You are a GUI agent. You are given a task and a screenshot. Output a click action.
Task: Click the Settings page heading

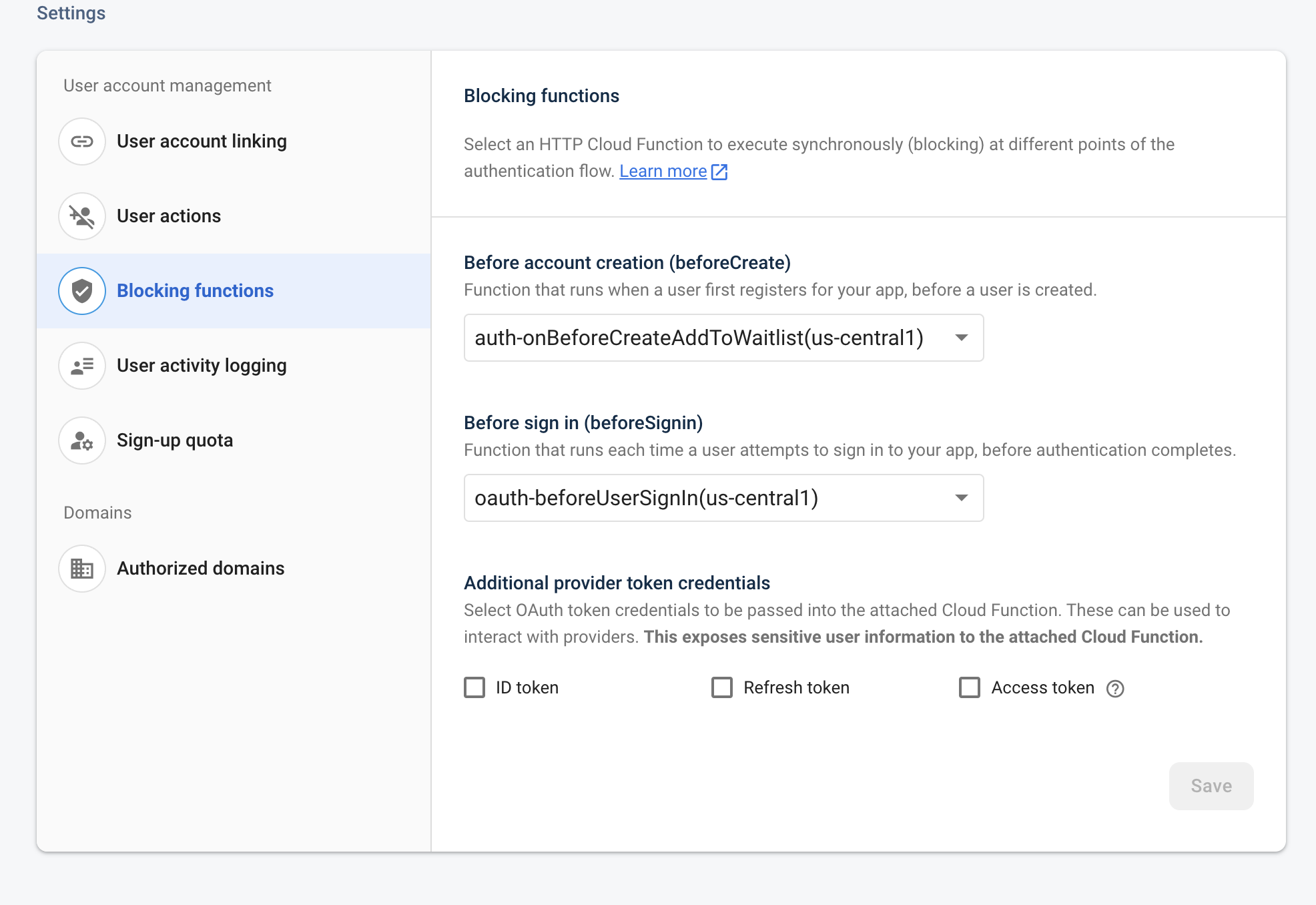70,13
